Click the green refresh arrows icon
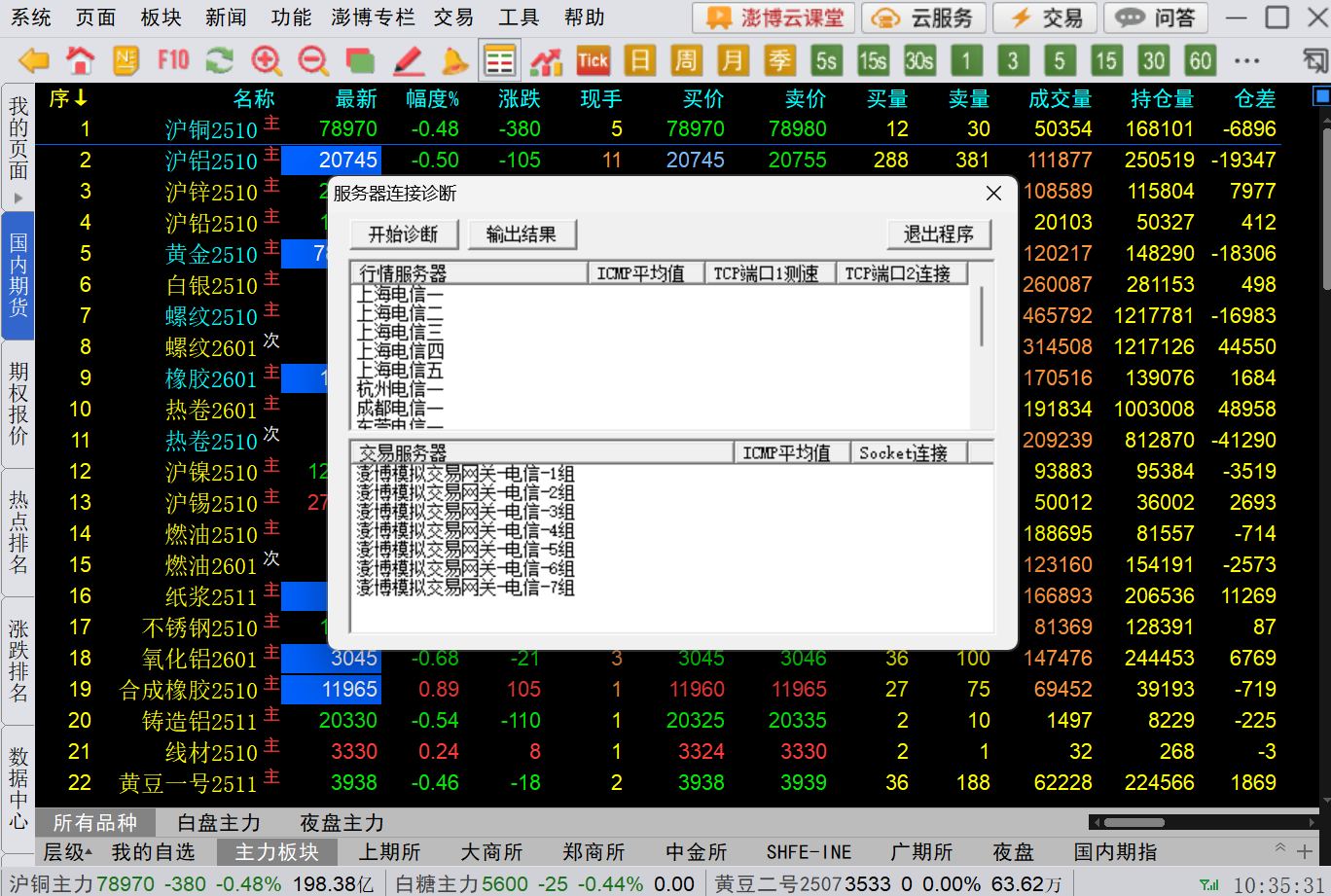This screenshot has height=896, width=1331. click(220, 61)
